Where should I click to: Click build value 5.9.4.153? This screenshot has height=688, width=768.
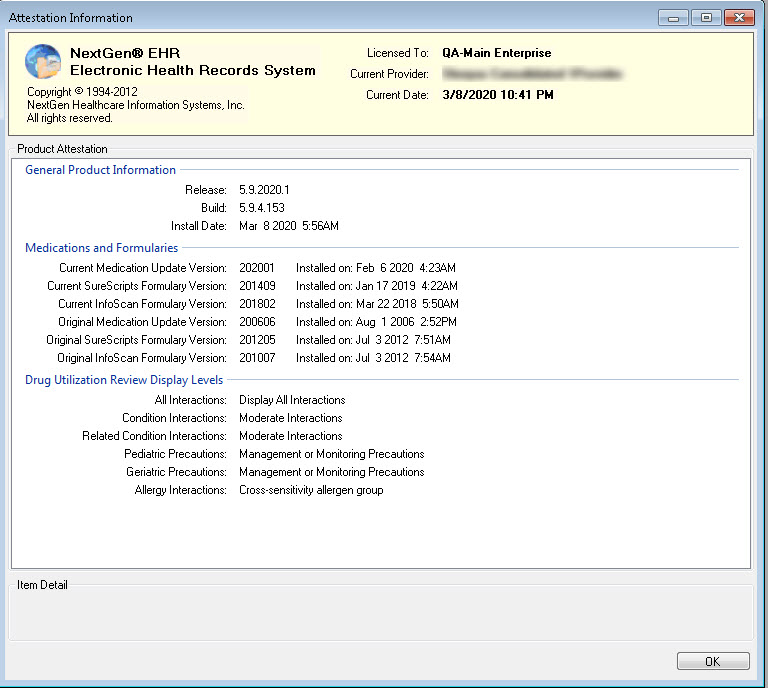(262, 208)
